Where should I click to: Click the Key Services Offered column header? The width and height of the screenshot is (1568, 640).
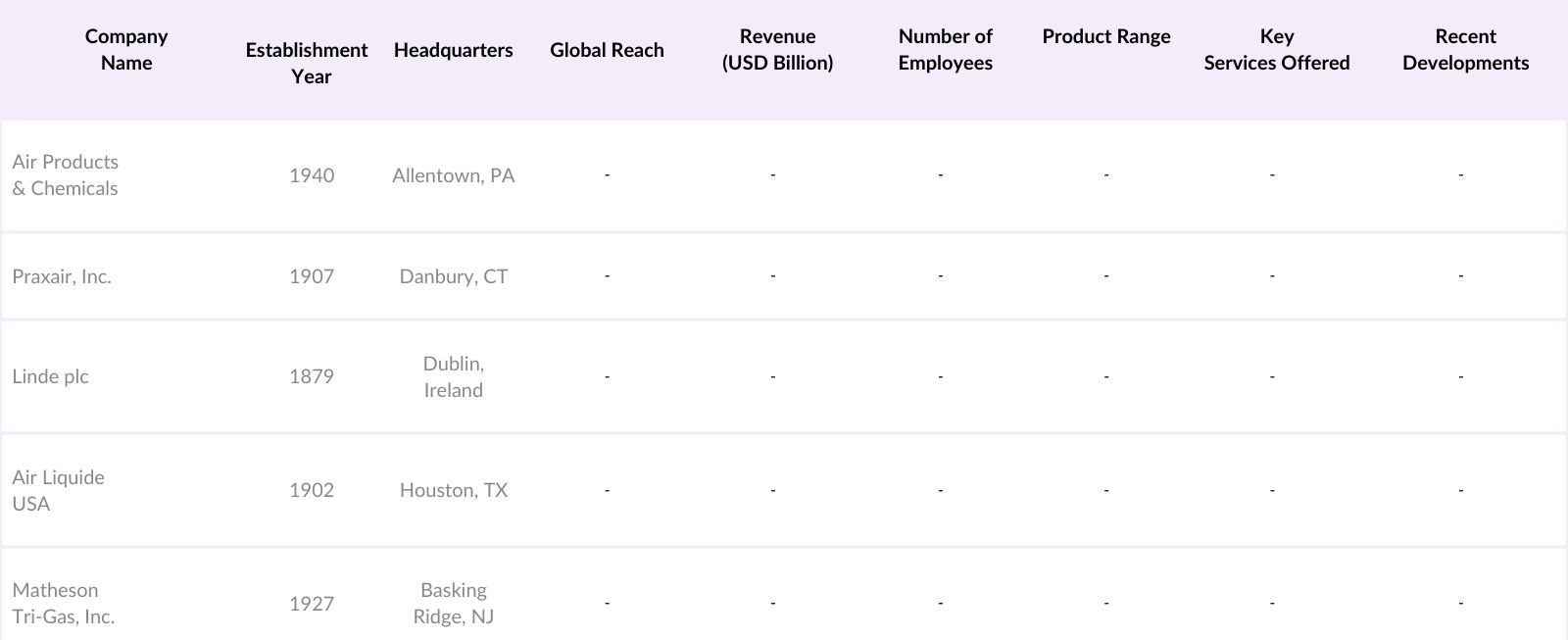(1277, 50)
